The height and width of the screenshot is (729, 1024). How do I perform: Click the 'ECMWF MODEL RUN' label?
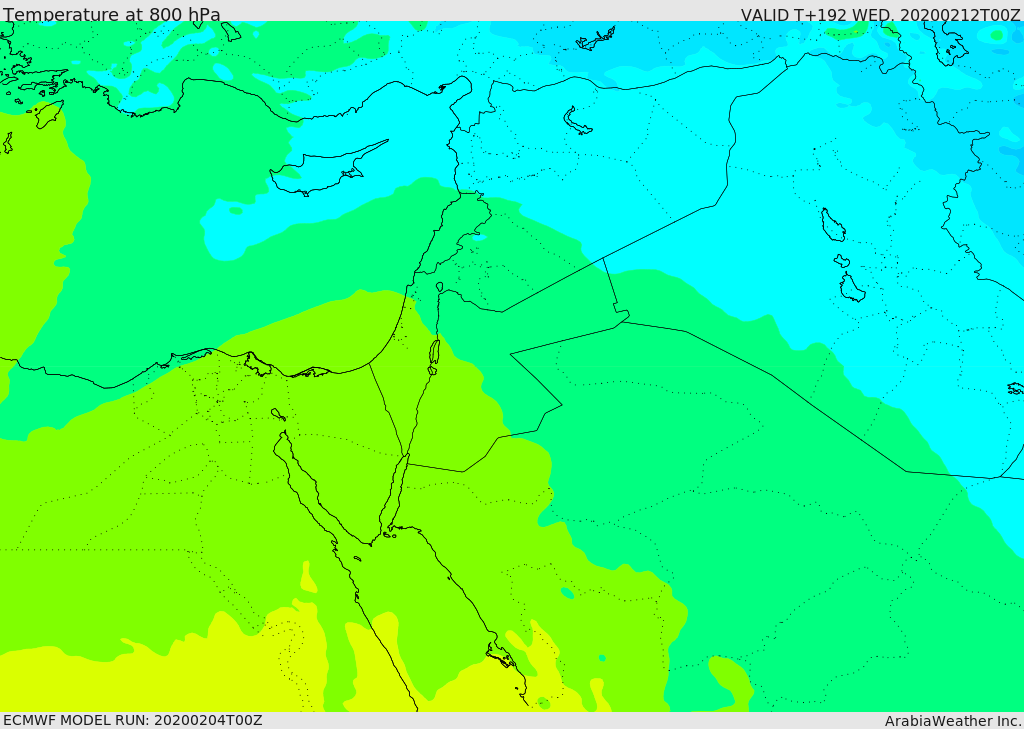pos(76,720)
